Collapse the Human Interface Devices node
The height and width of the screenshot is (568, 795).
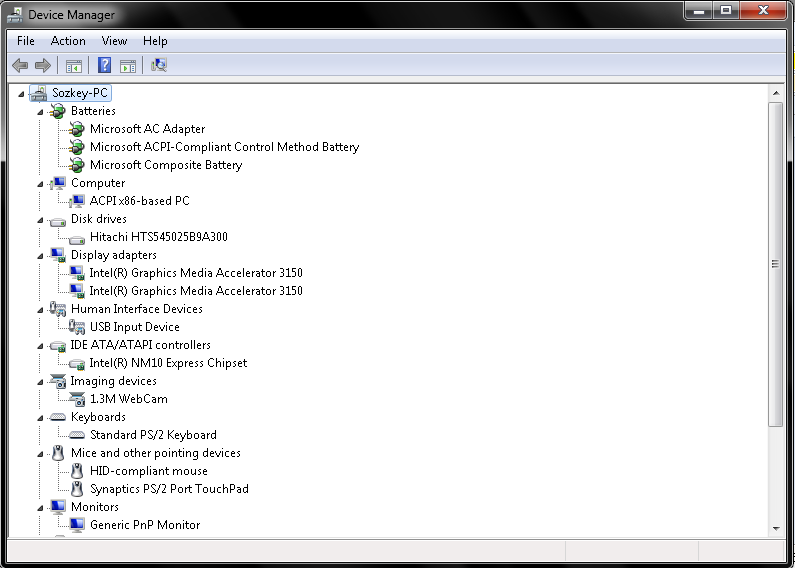(41, 310)
